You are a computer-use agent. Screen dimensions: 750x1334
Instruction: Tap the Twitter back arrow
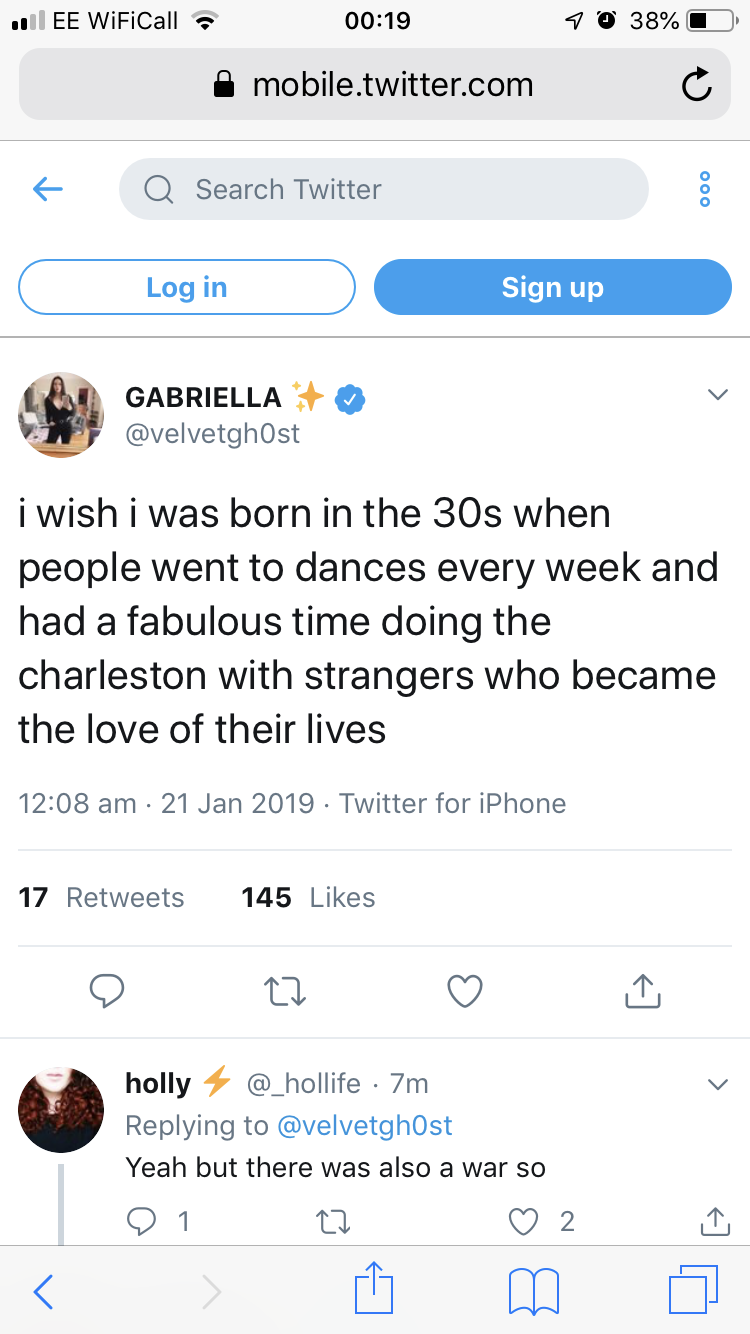(x=48, y=189)
